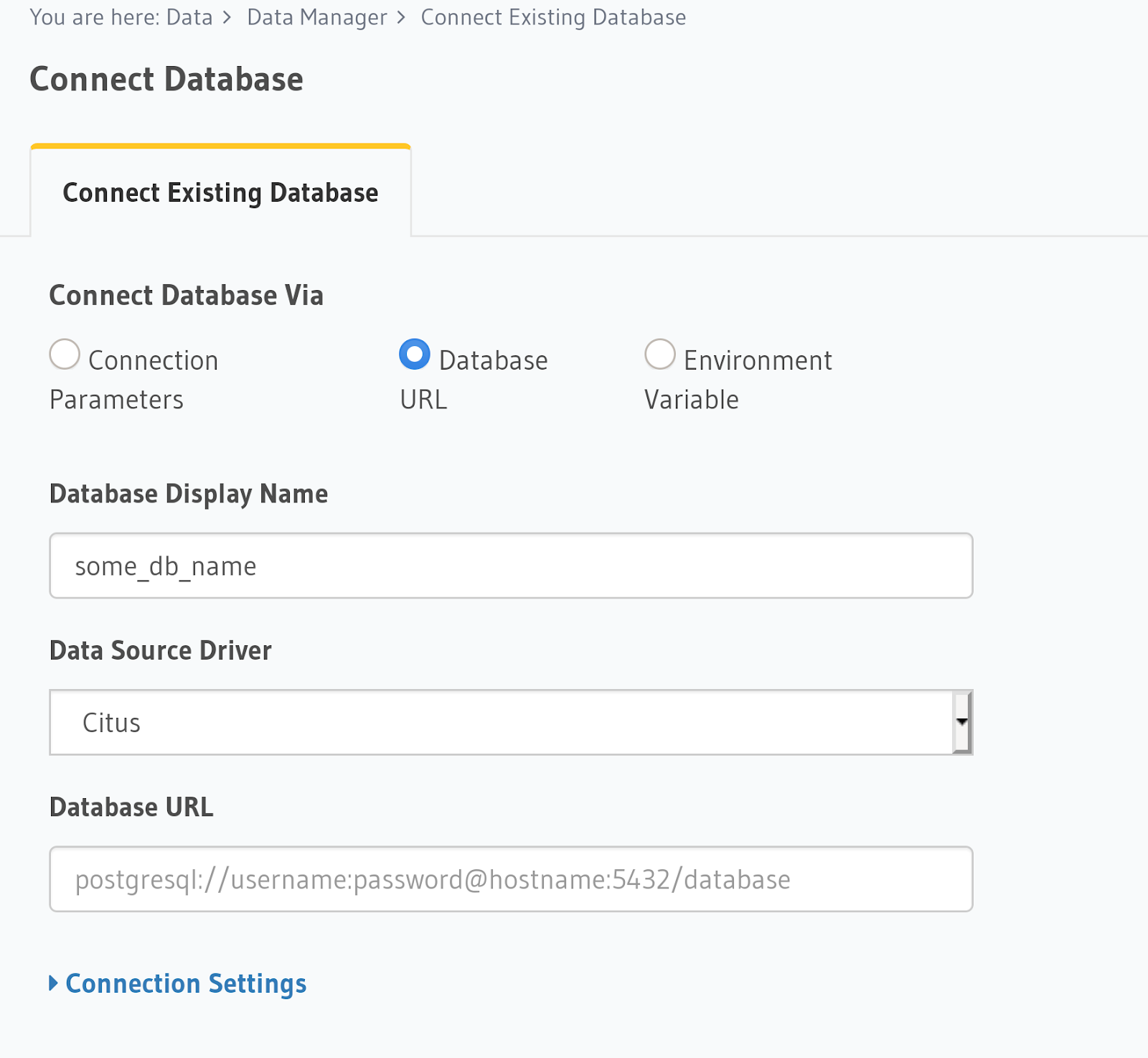Click the Connect Database page heading

[166, 79]
